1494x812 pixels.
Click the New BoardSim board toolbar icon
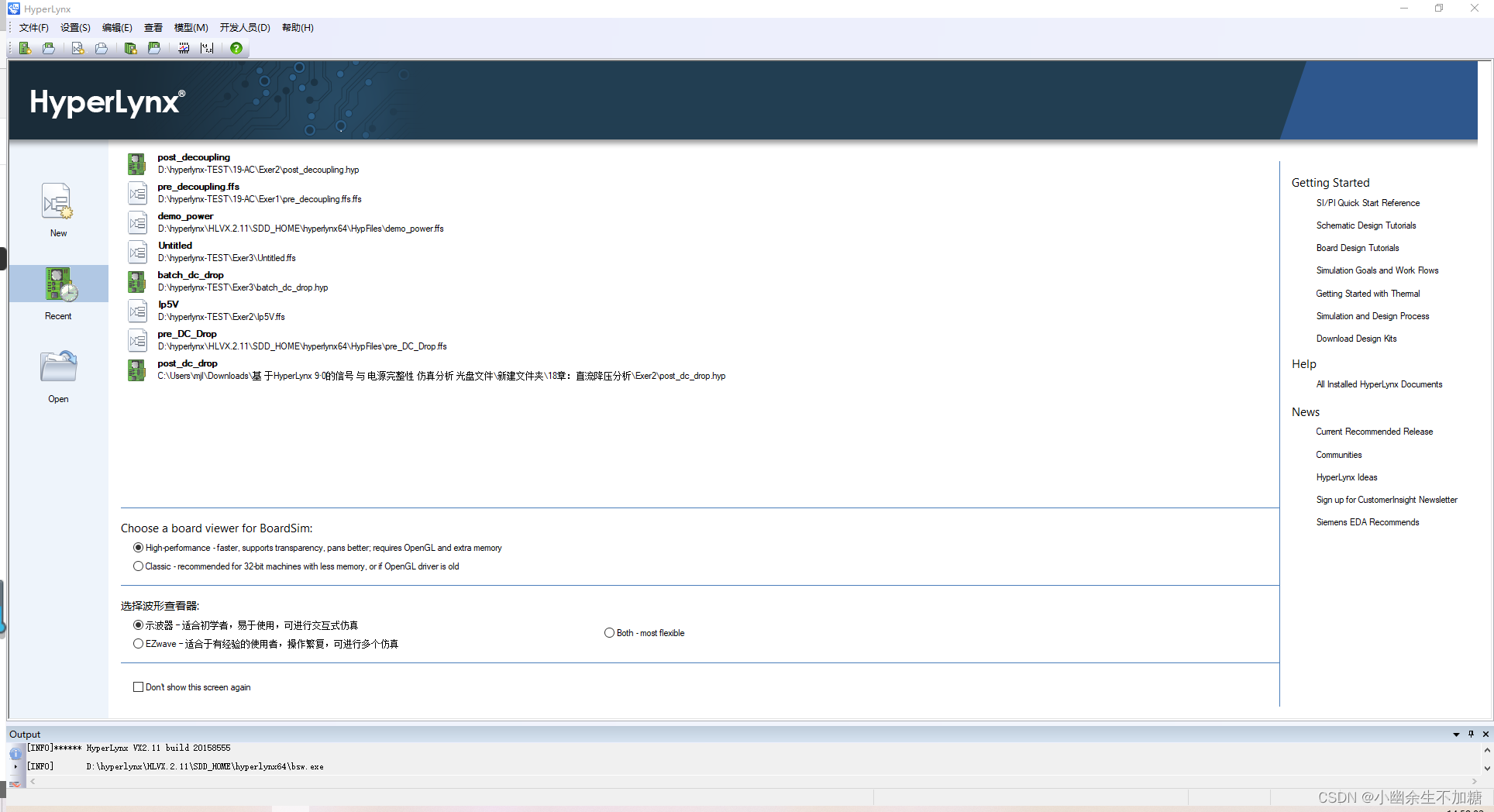[x=25, y=48]
